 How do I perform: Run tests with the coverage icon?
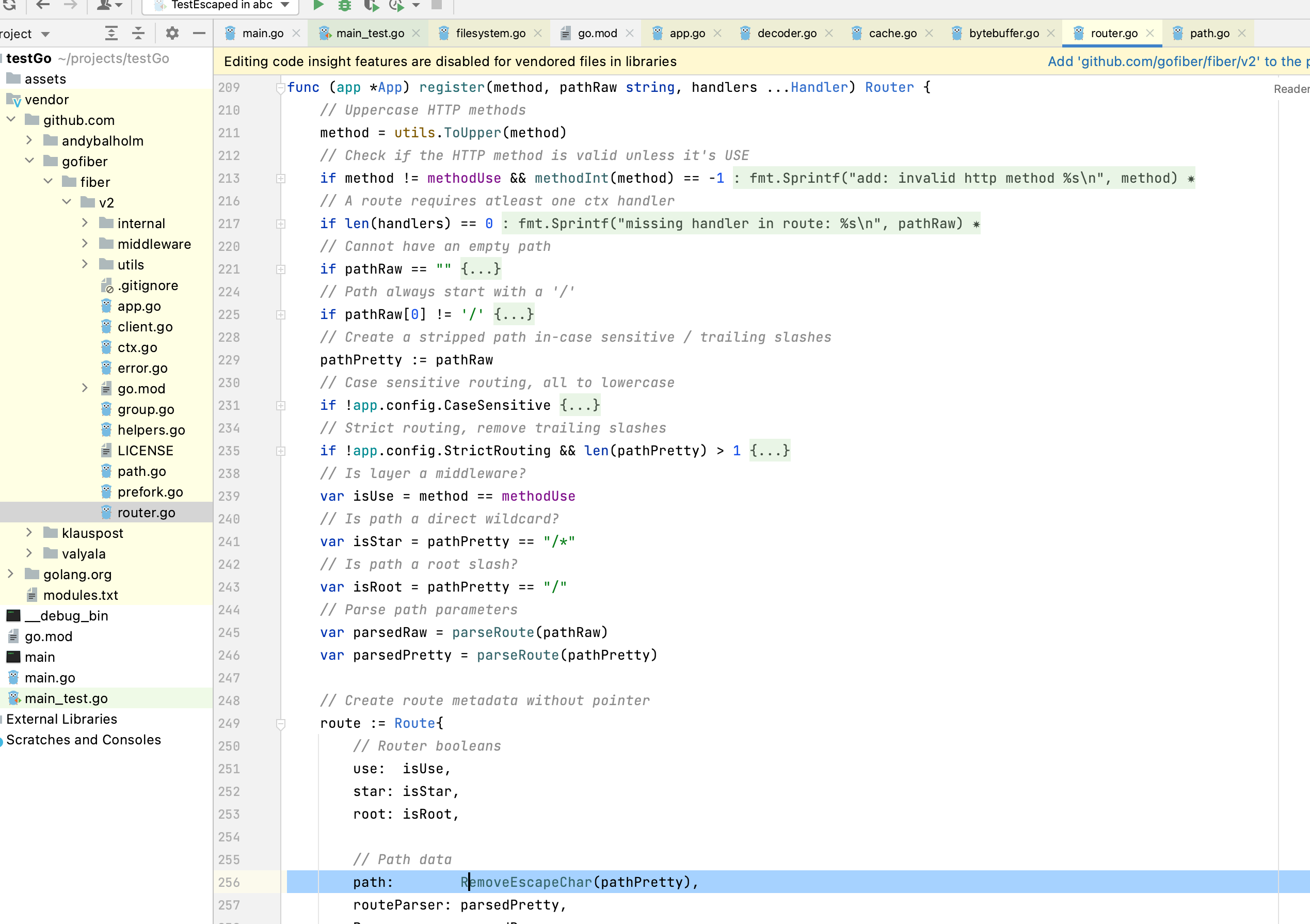pyautogui.click(x=372, y=6)
